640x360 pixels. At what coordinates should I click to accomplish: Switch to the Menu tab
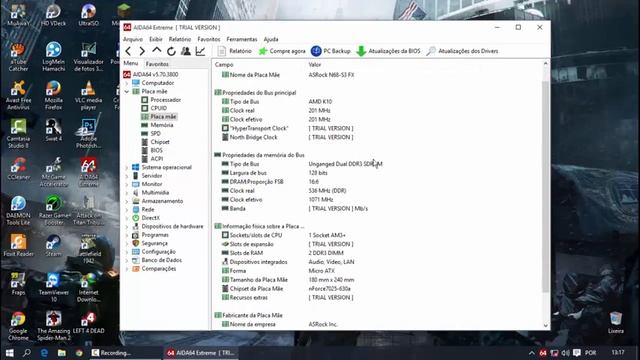pos(131,63)
